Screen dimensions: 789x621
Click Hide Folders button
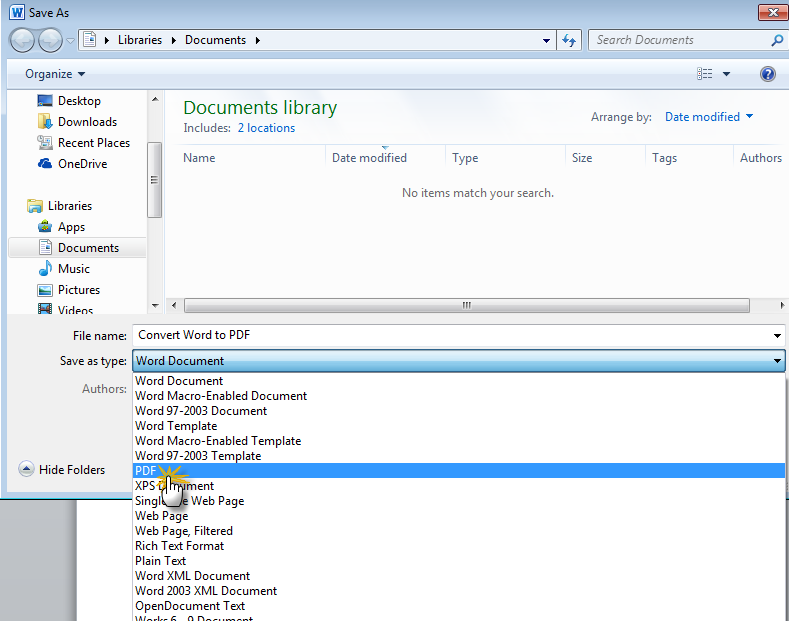pos(62,470)
